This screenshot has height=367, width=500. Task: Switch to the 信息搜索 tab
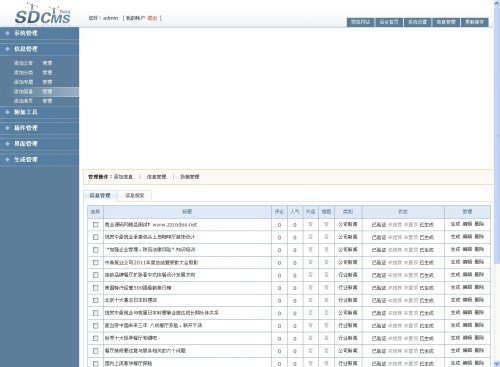tap(135, 196)
